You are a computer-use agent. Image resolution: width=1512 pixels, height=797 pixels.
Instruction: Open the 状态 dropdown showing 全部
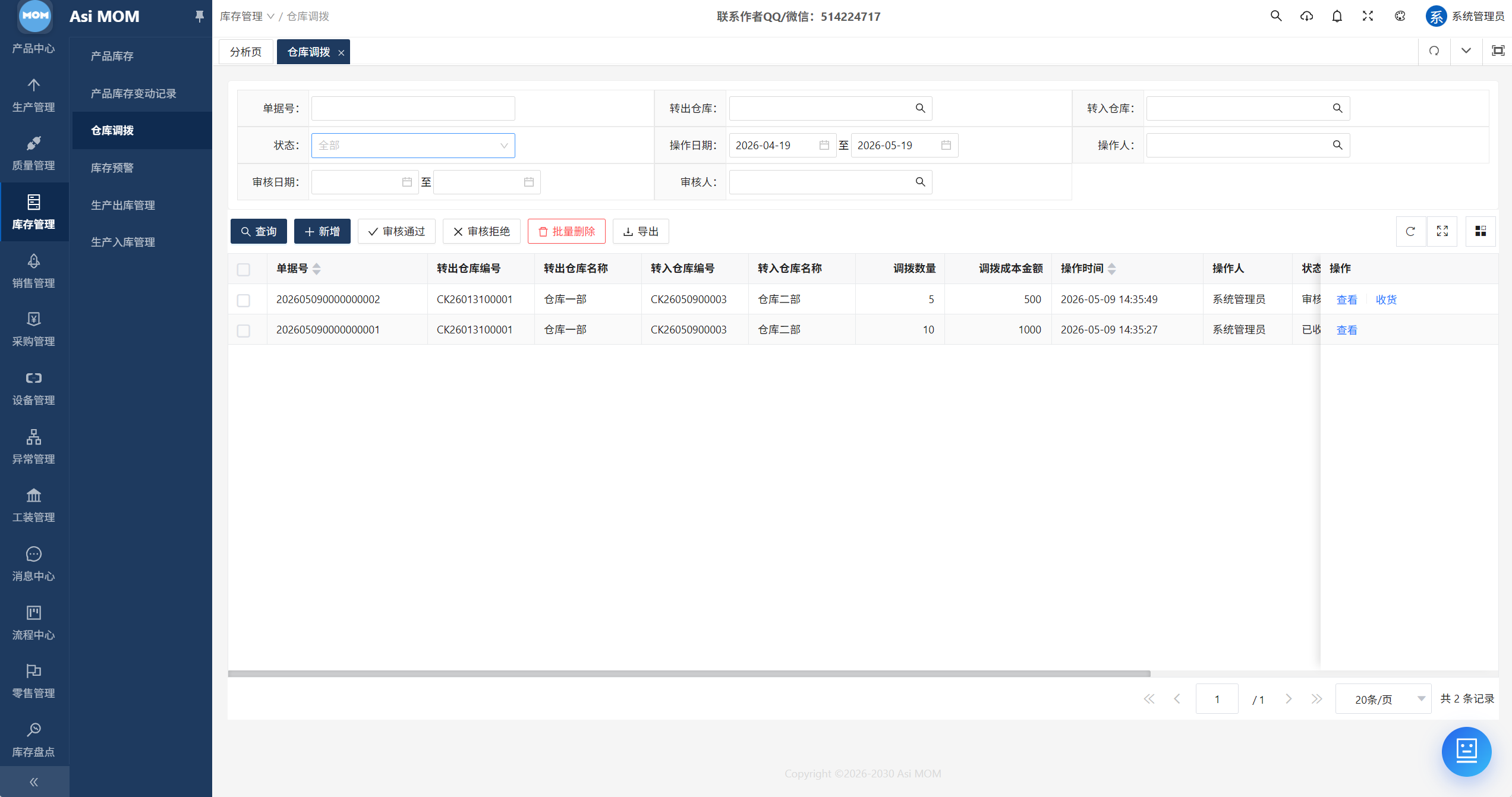tap(413, 145)
